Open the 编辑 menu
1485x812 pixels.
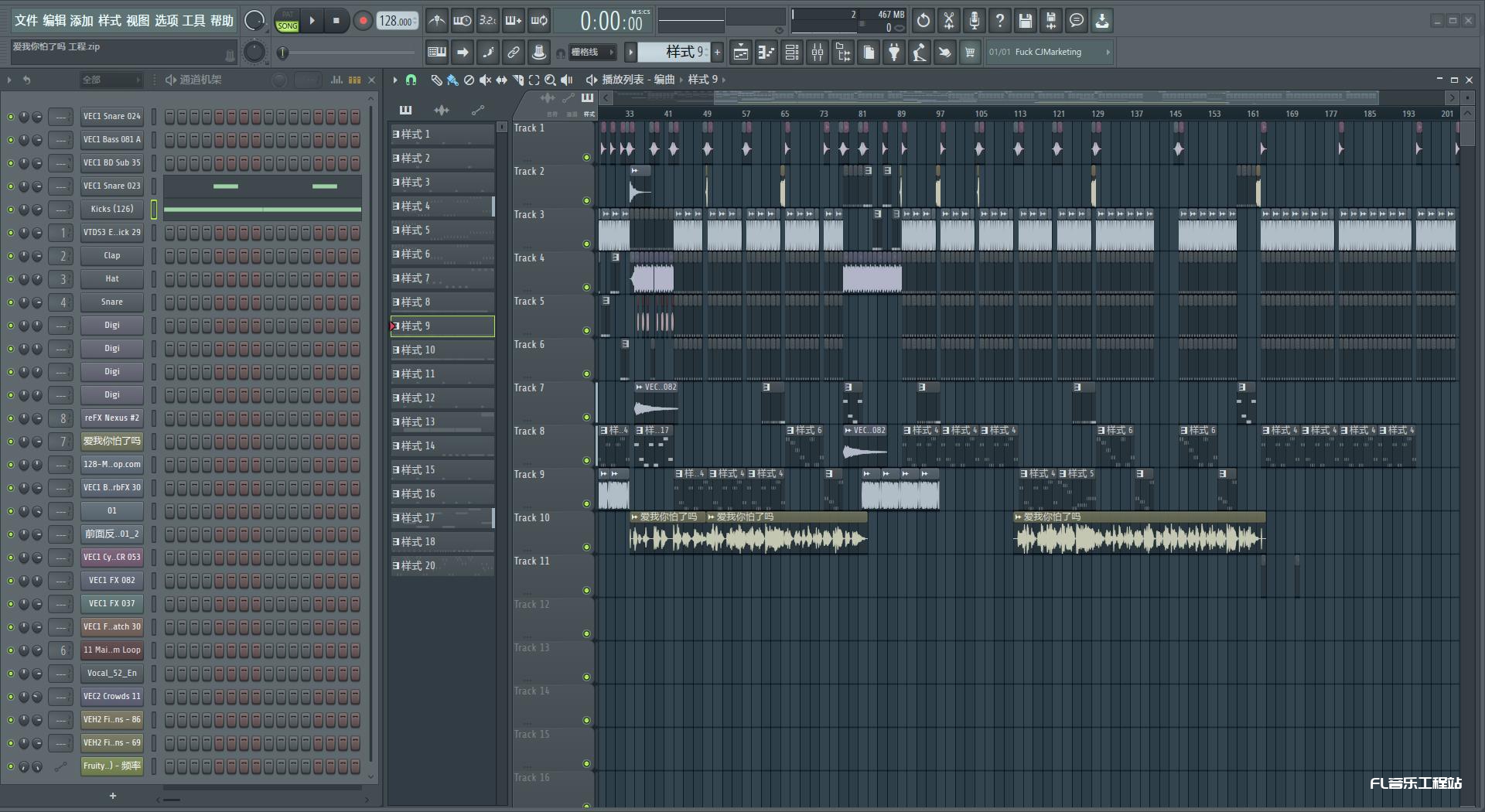pos(53,21)
